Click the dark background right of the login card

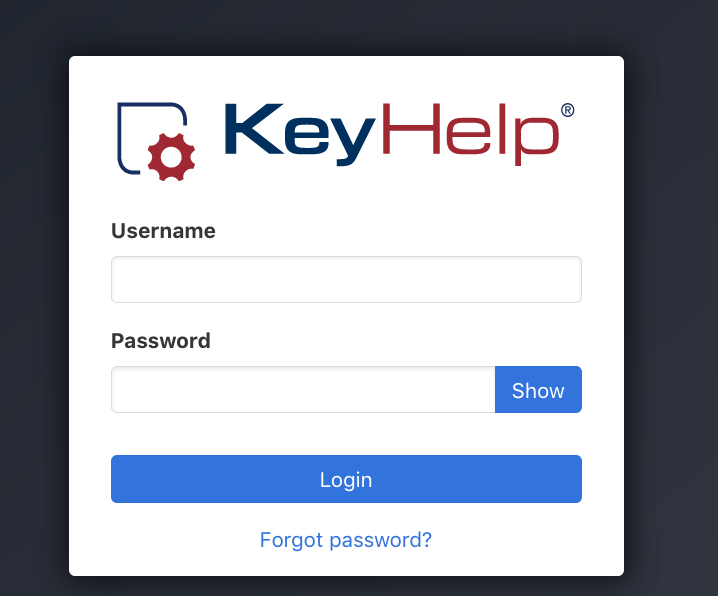click(671, 316)
